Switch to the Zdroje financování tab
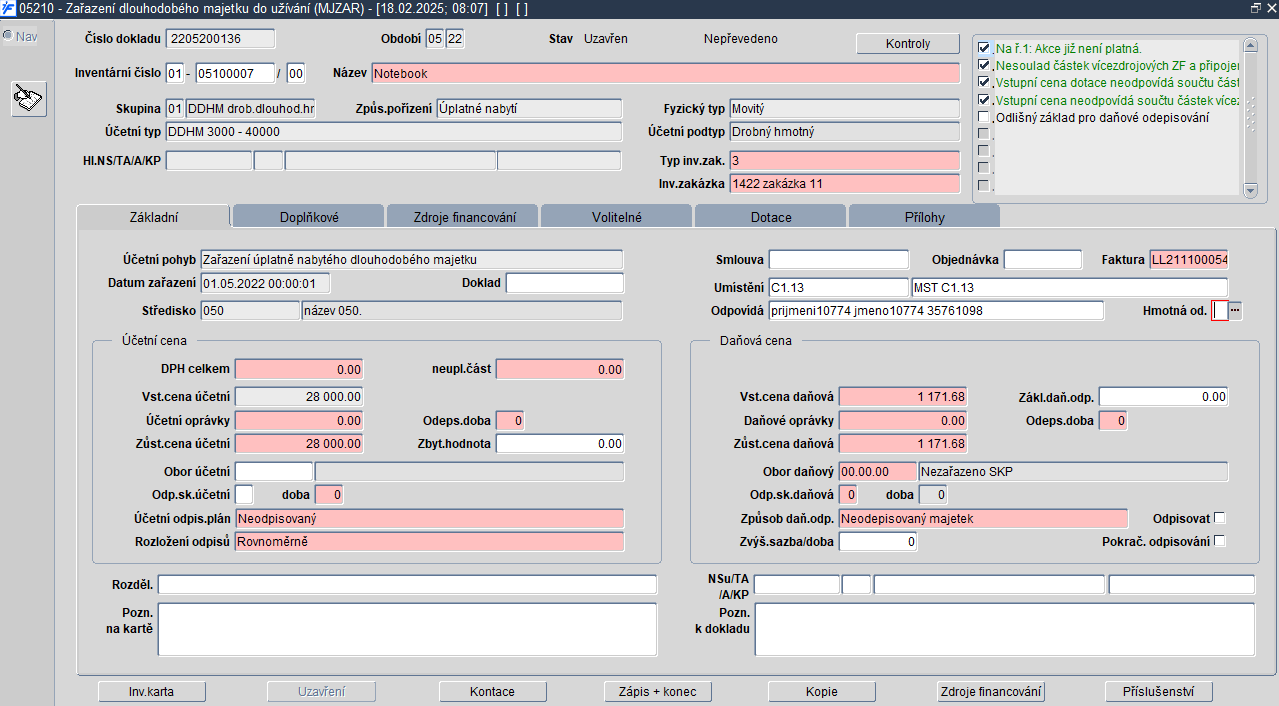Image resolution: width=1279 pixels, height=706 pixels. coord(462,216)
